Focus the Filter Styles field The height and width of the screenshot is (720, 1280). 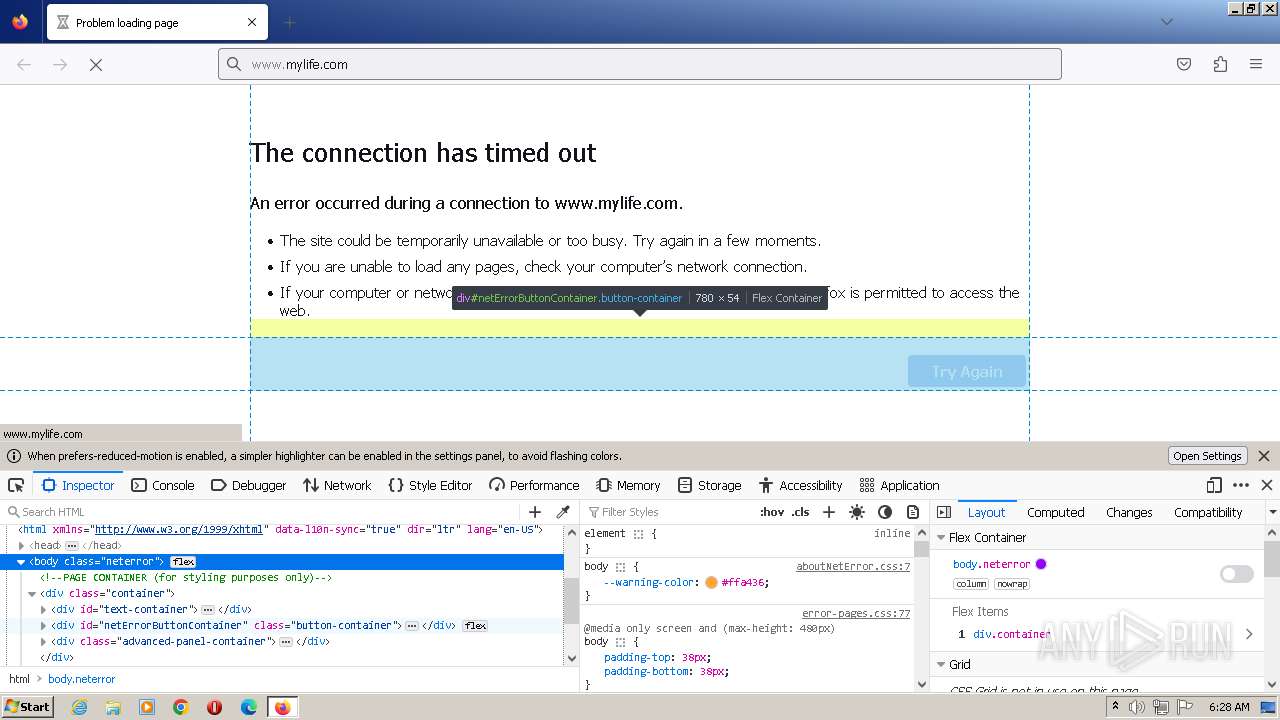pyautogui.click(x=668, y=512)
